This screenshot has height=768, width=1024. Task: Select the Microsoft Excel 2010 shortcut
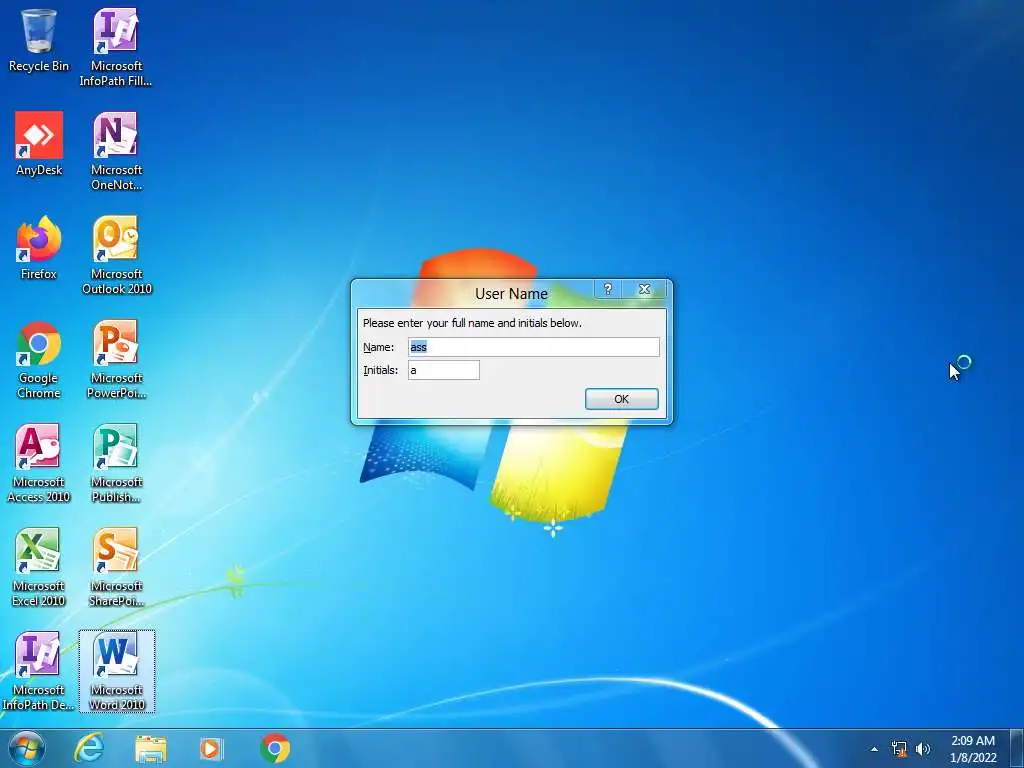(39, 567)
